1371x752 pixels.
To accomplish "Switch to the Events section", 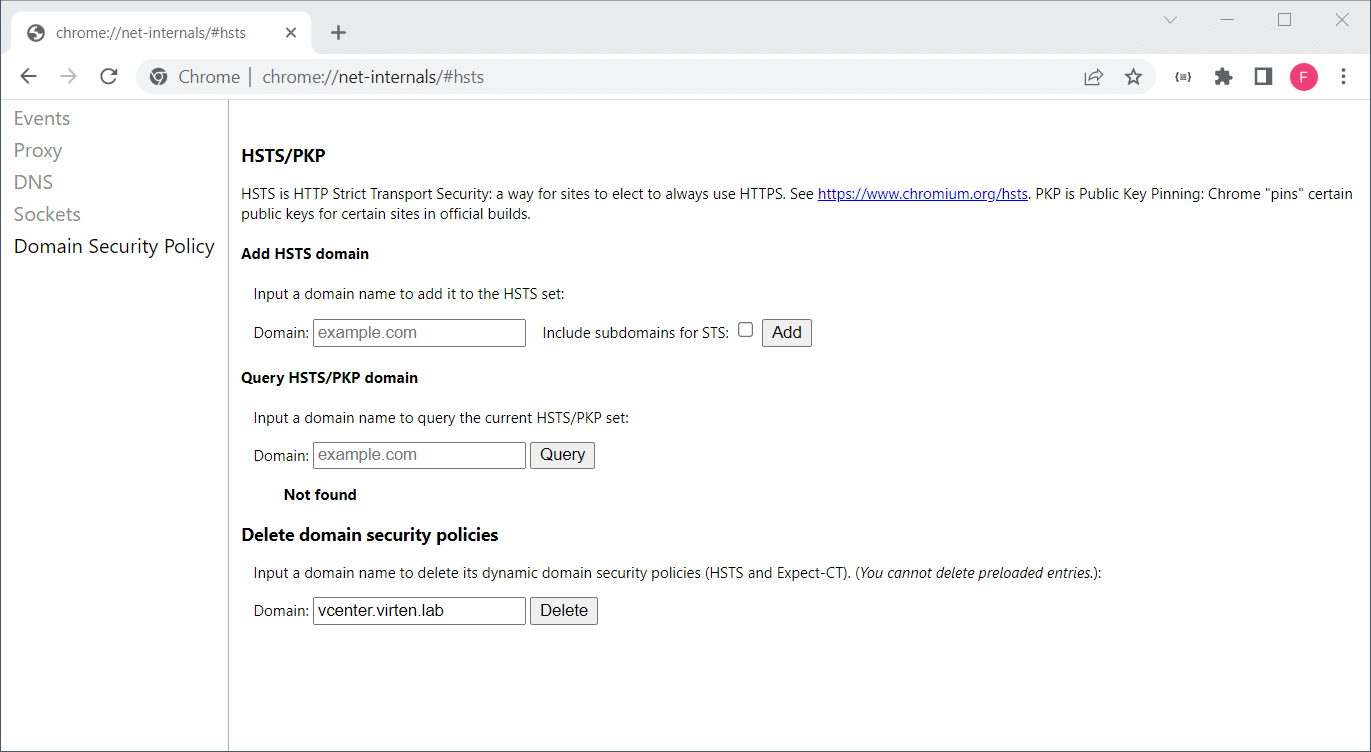I will 42,118.
